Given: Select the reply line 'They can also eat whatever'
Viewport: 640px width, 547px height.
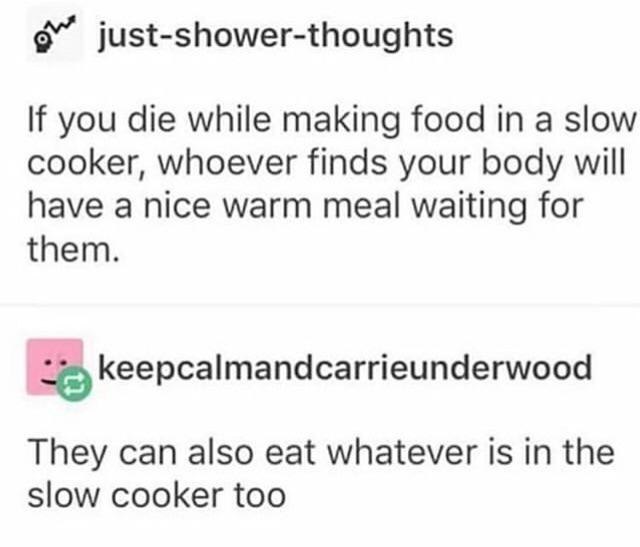Looking at the screenshot, I should point(321,453).
